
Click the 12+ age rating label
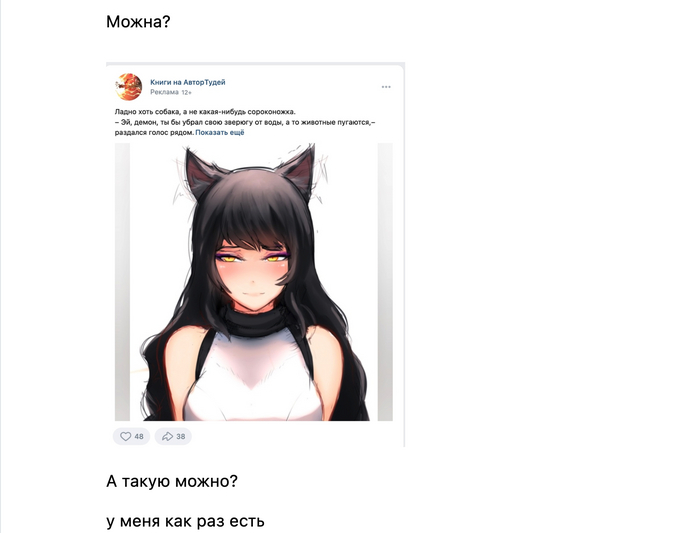tap(186, 92)
